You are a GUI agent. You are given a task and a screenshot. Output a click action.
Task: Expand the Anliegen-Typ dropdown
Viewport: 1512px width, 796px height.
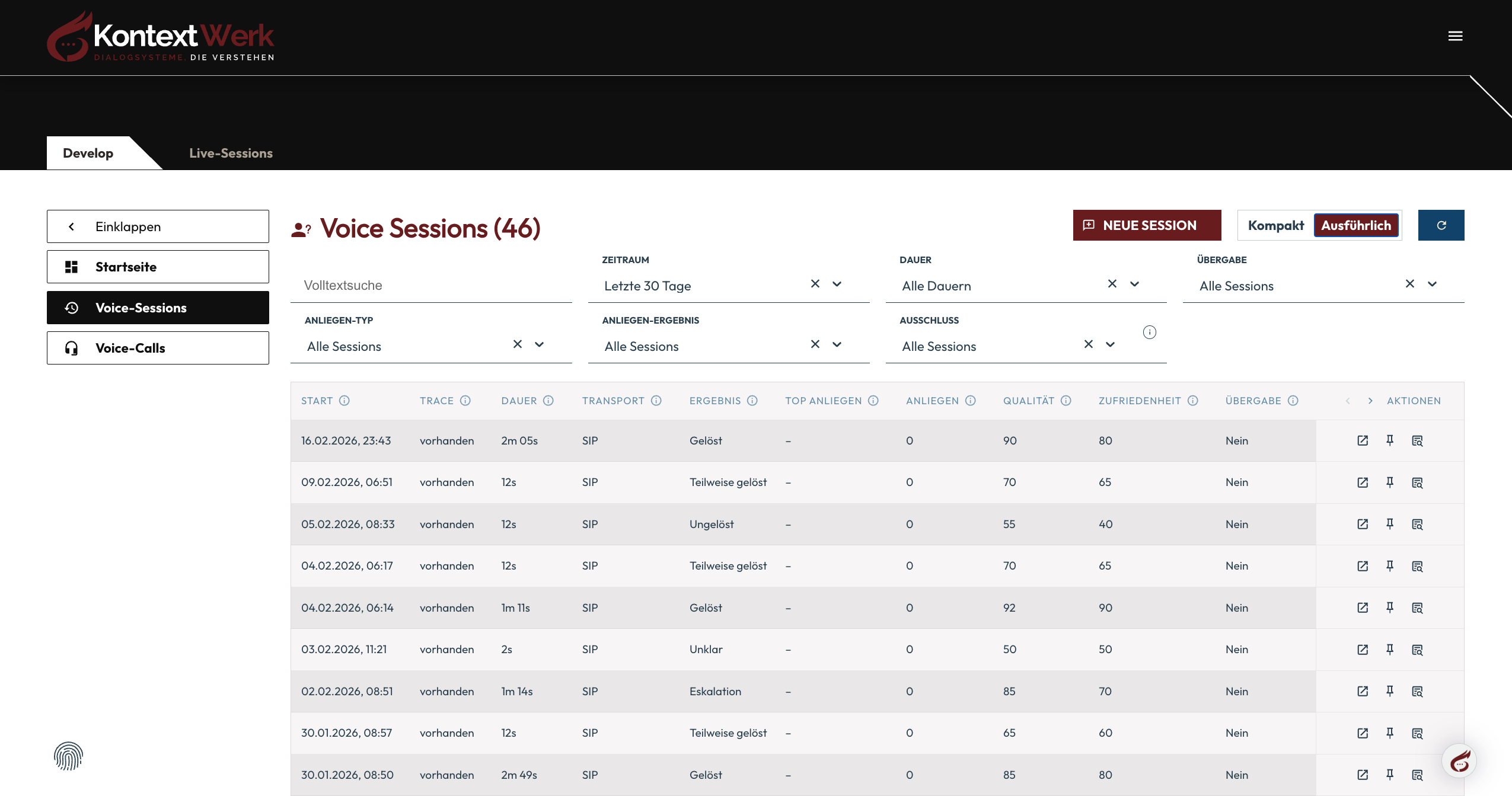(539, 344)
